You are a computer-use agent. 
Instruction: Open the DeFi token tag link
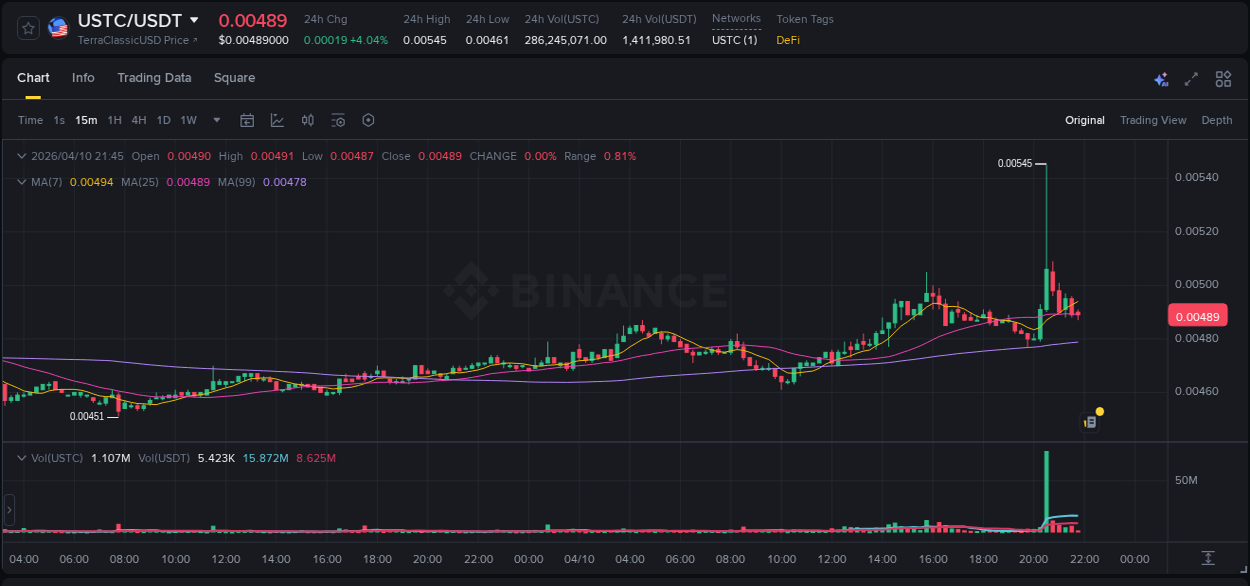789,41
